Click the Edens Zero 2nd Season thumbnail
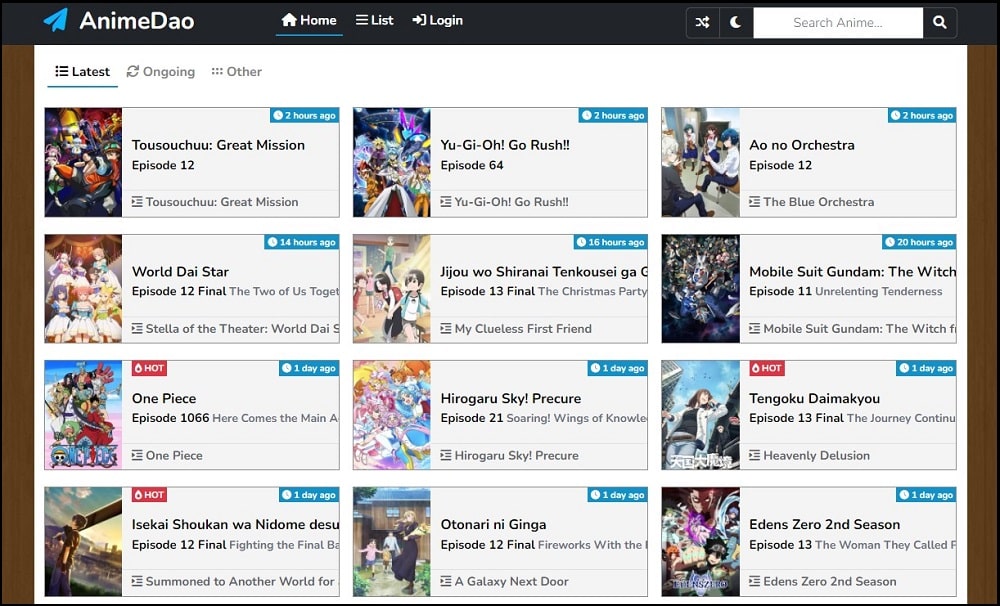This screenshot has width=1000, height=606. [x=700, y=542]
